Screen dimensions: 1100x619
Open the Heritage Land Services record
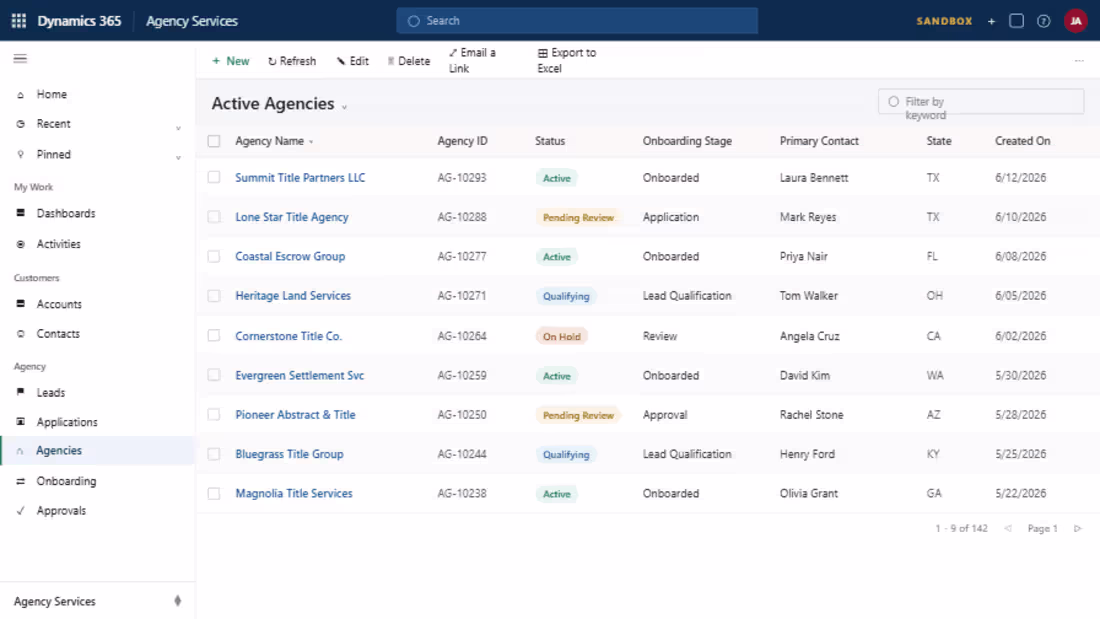293,295
